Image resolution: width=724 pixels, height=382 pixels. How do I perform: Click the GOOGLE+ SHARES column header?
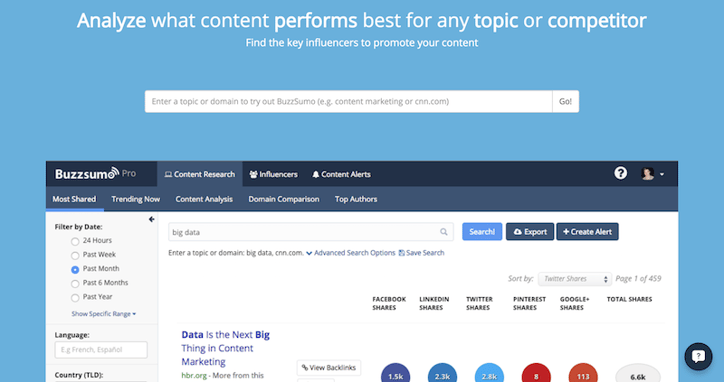click(574, 303)
